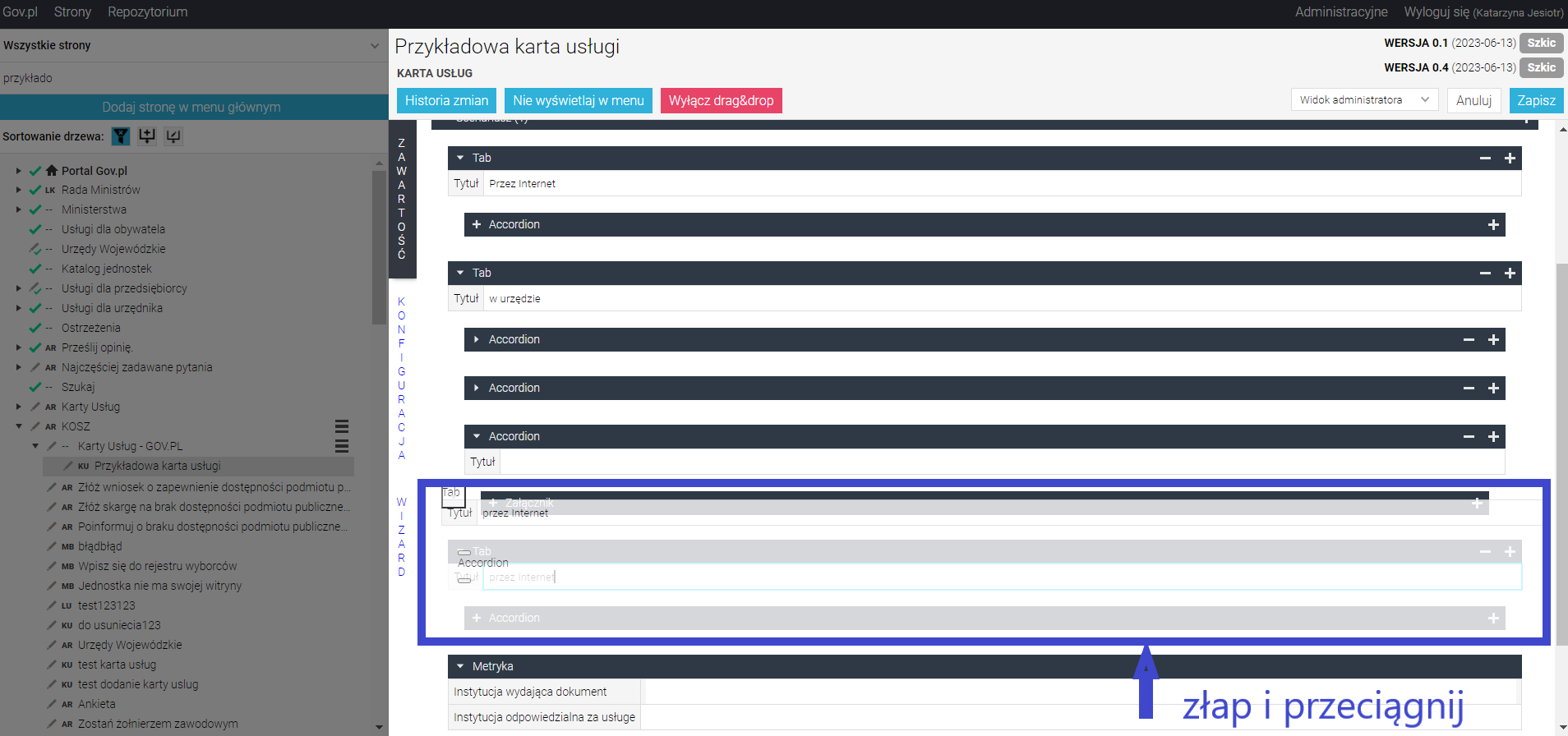Click the minus icon on the w urzędzie Tab
The image size is (1568, 736).
[x=1485, y=273]
